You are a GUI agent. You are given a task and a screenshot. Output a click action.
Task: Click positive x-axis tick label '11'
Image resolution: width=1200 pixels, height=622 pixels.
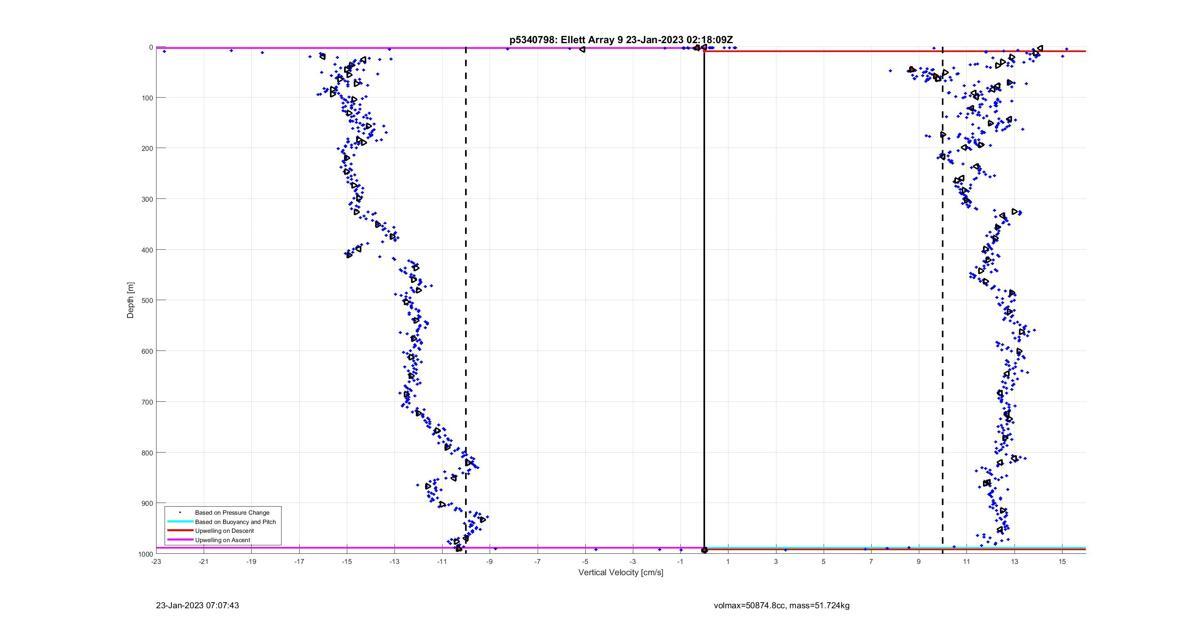coord(967,561)
